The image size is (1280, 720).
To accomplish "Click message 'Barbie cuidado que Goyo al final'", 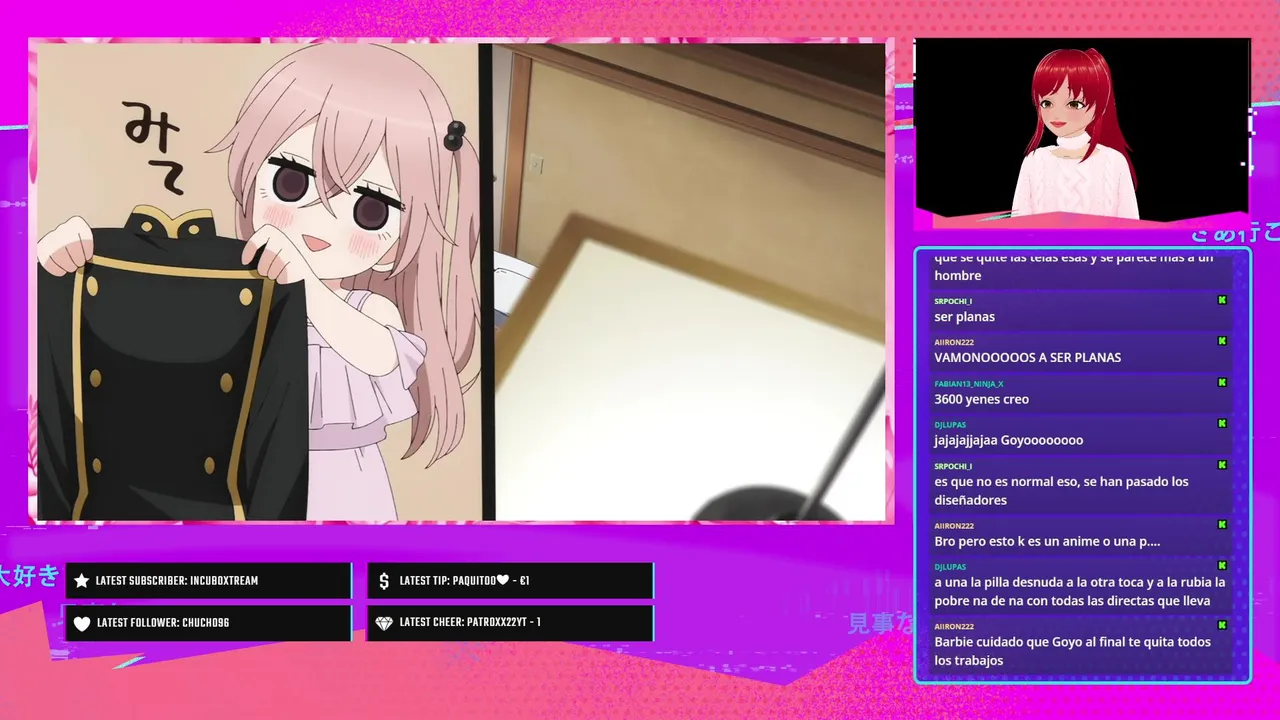I will pyautogui.click(x=1072, y=651).
